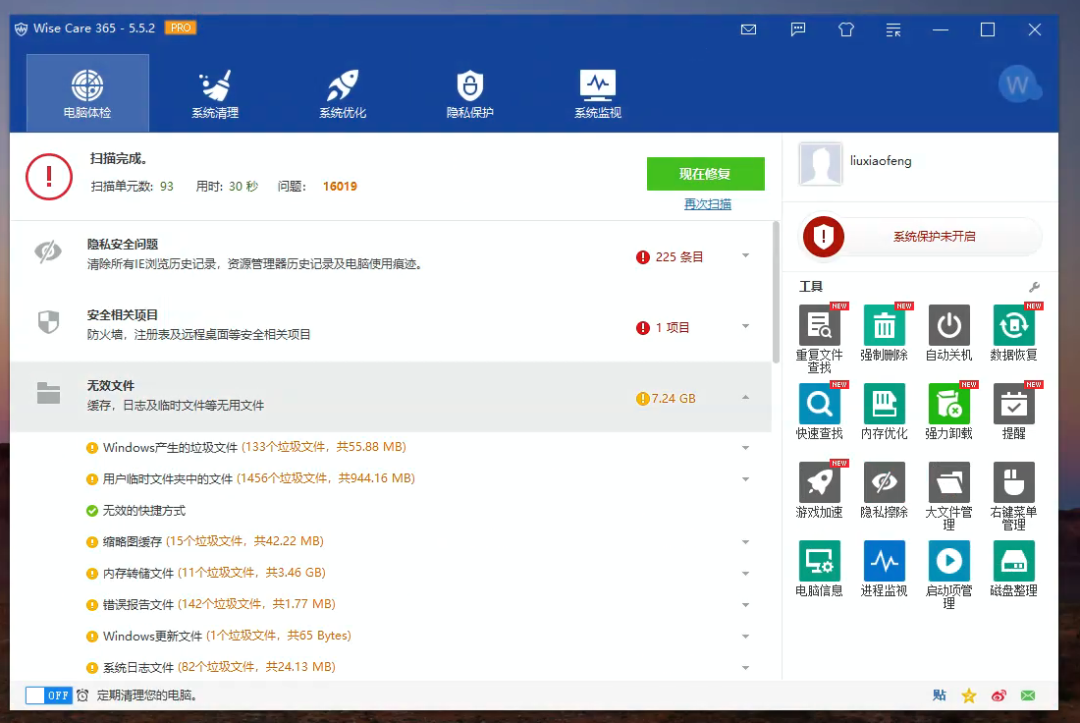Click the liuxiaofeng username
Screen dimensions: 1080x723
click(x=880, y=160)
